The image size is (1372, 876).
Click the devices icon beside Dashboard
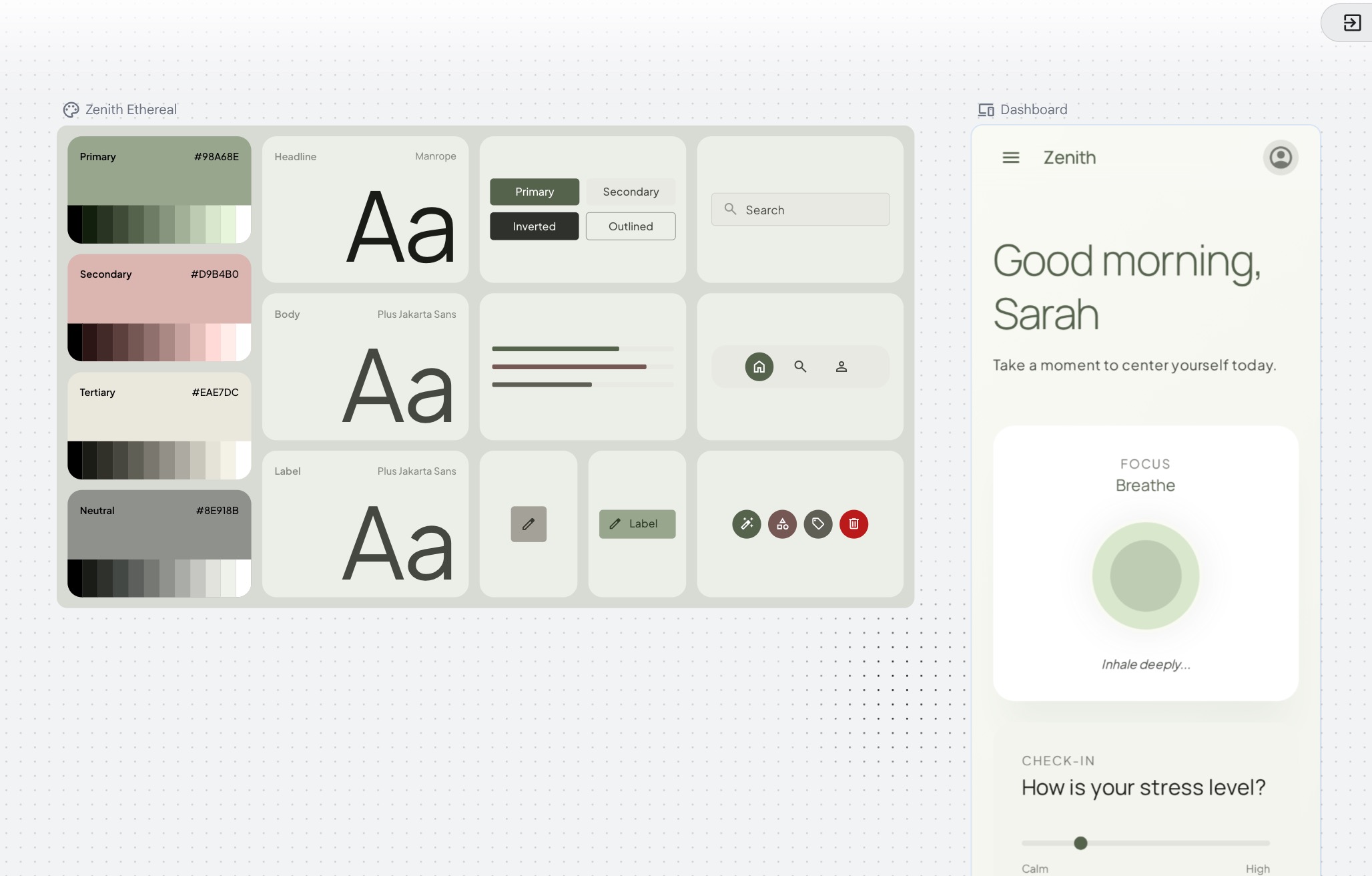click(986, 109)
